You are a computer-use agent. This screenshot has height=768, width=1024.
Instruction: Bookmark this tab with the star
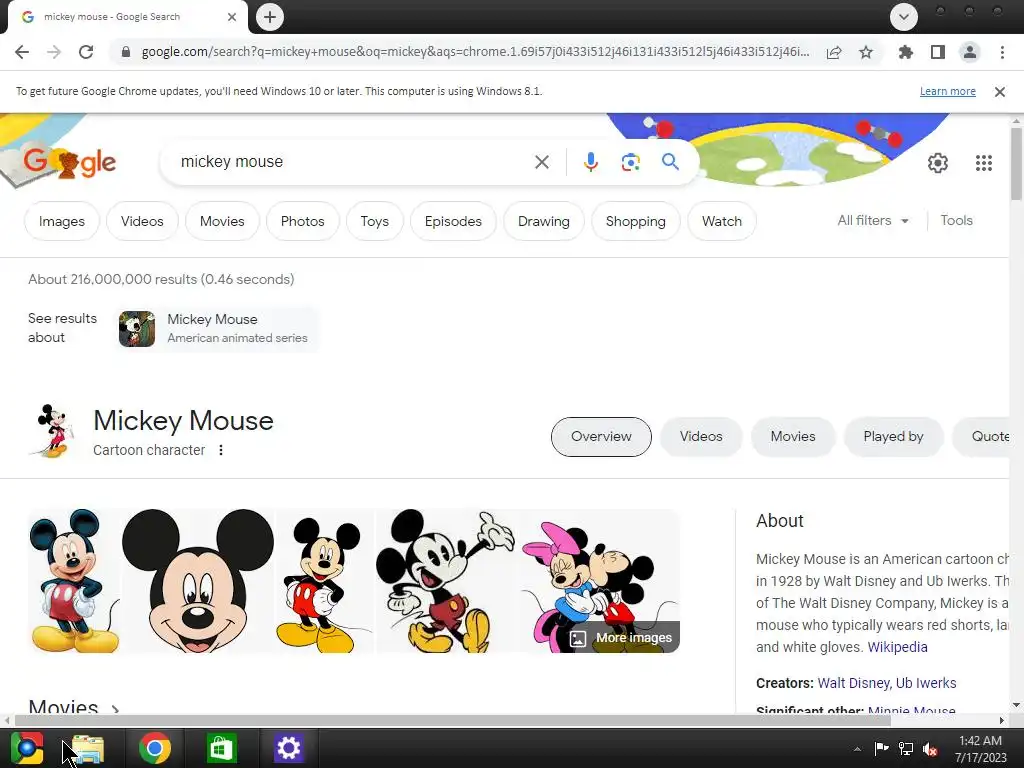866,52
